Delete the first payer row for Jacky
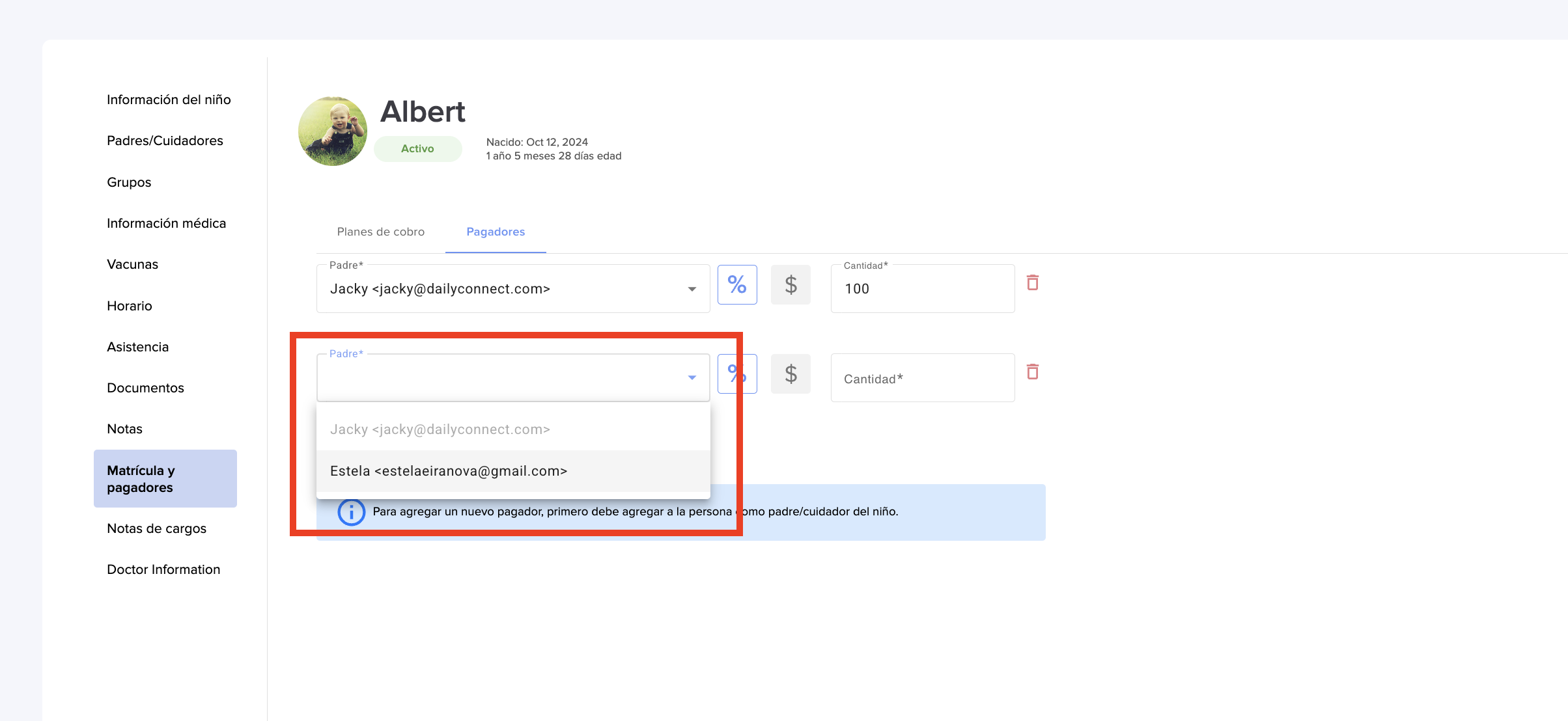 point(1032,283)
